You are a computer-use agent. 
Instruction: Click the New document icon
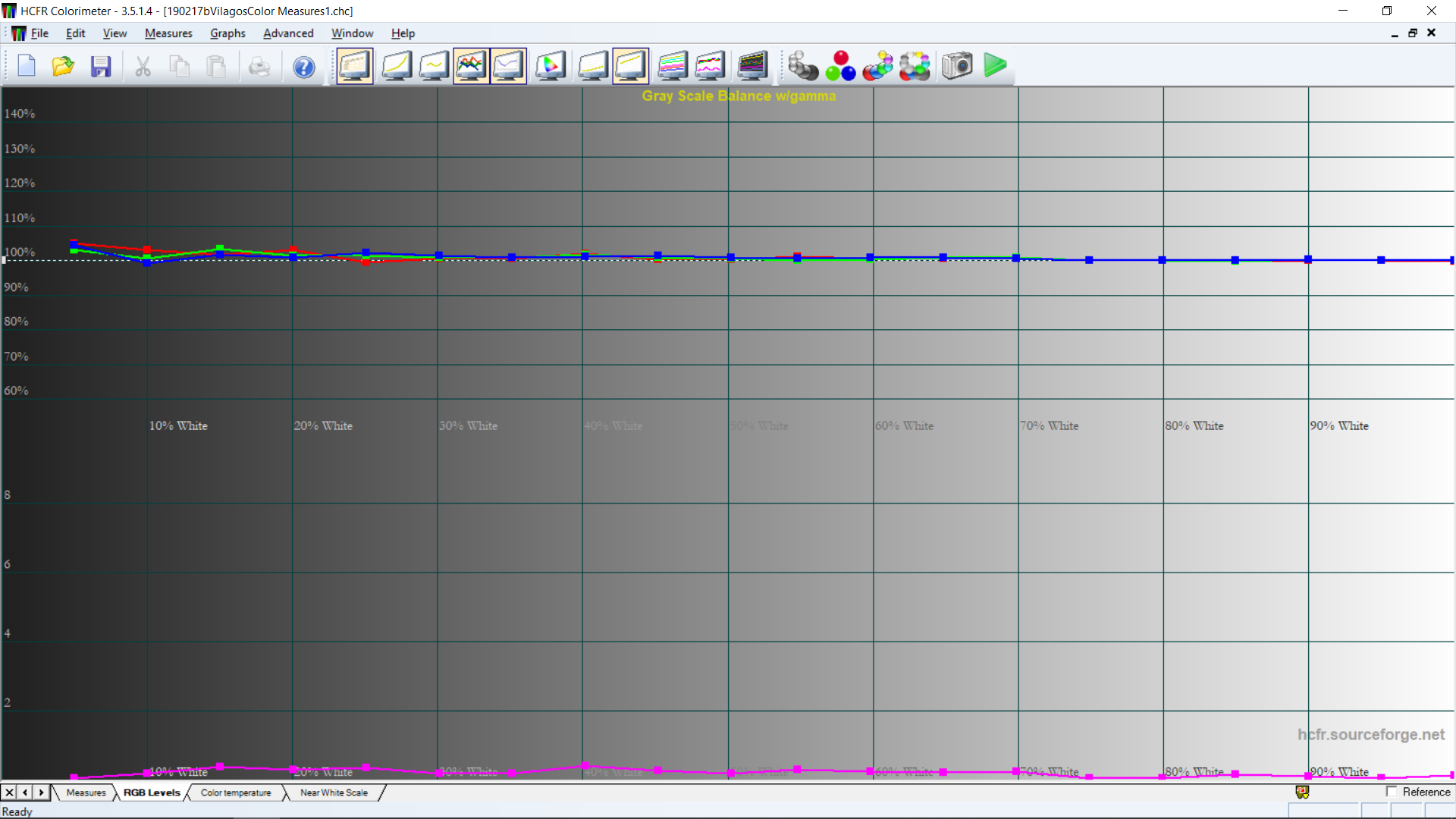pyautogui.click(x=27, y=67)
